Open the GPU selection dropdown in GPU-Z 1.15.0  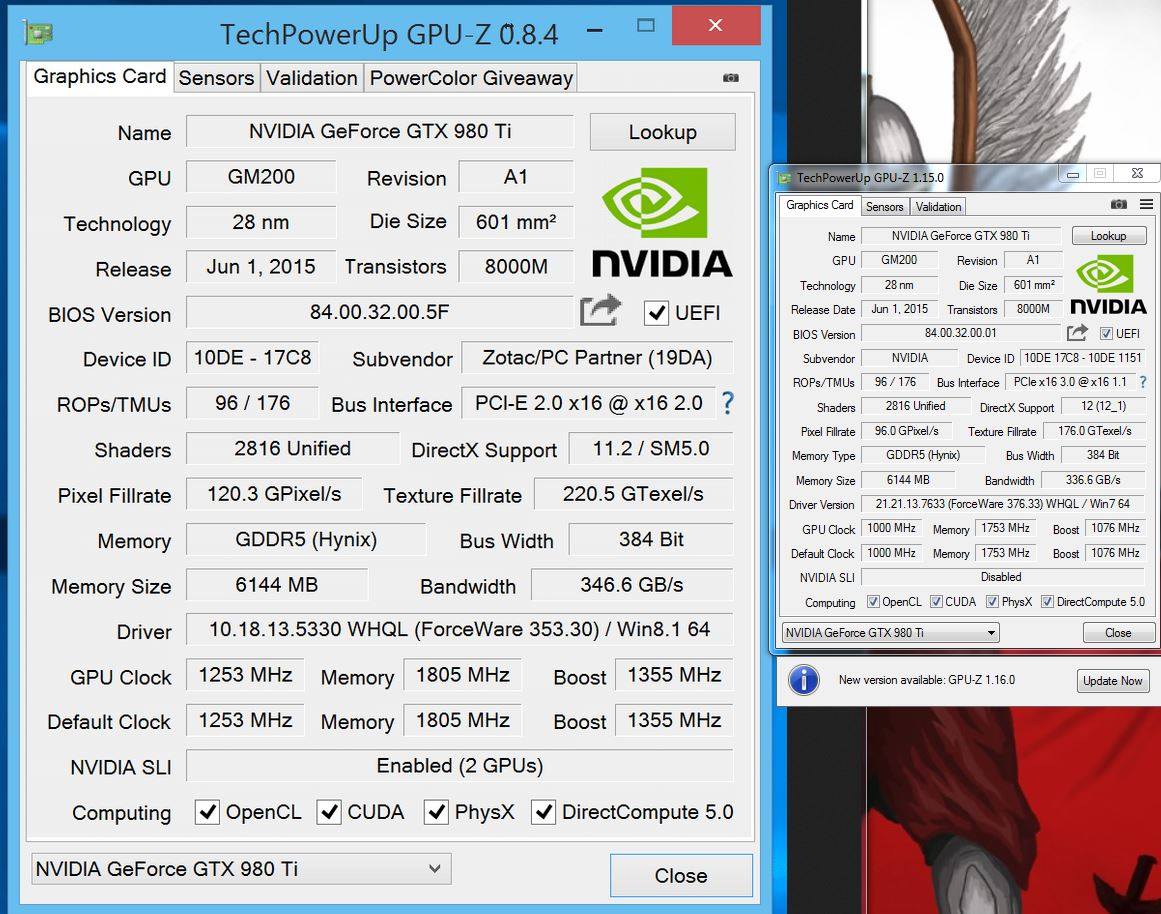891,633
